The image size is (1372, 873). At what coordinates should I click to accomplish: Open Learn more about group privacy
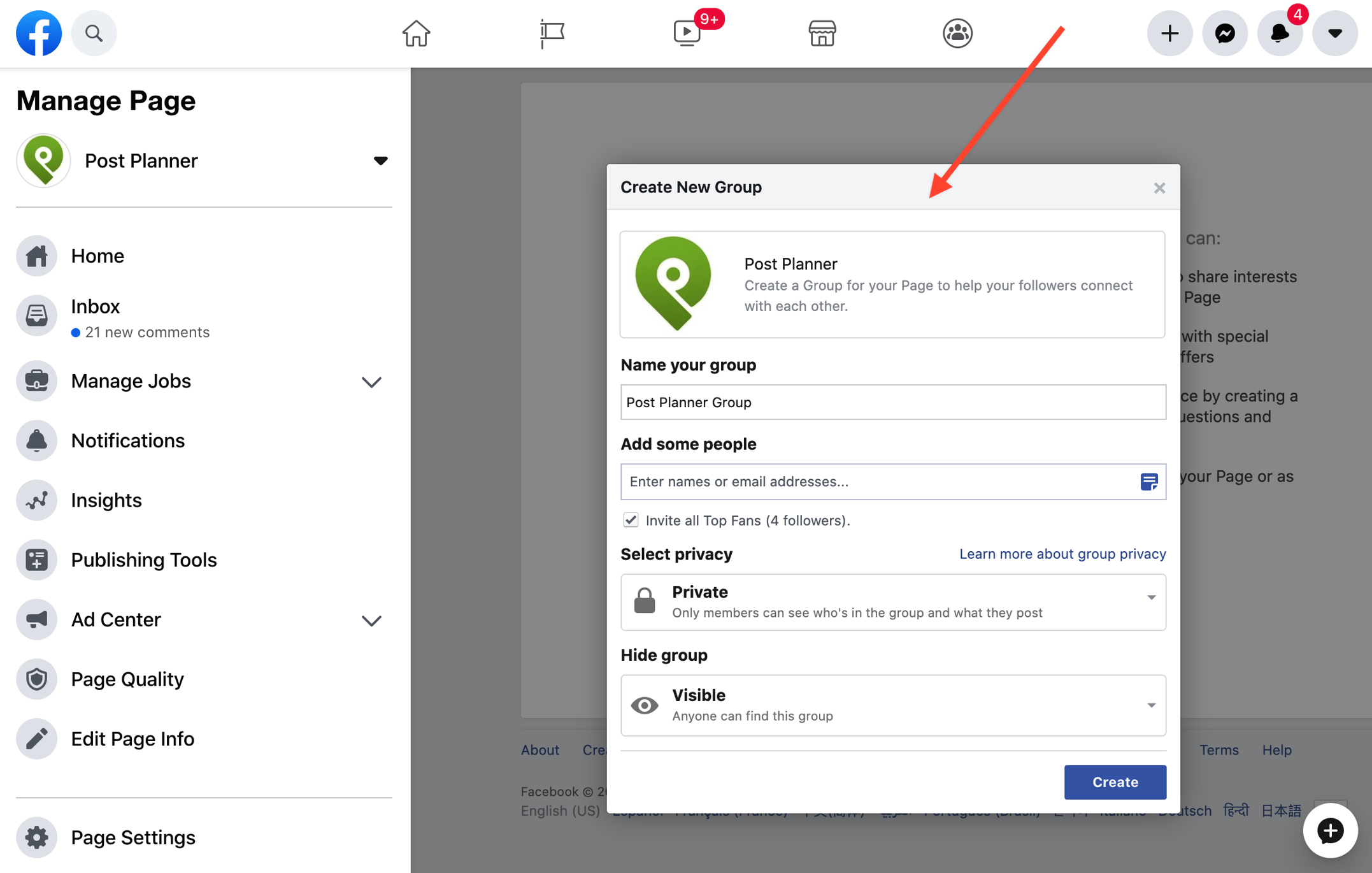tap(1062, 554)
